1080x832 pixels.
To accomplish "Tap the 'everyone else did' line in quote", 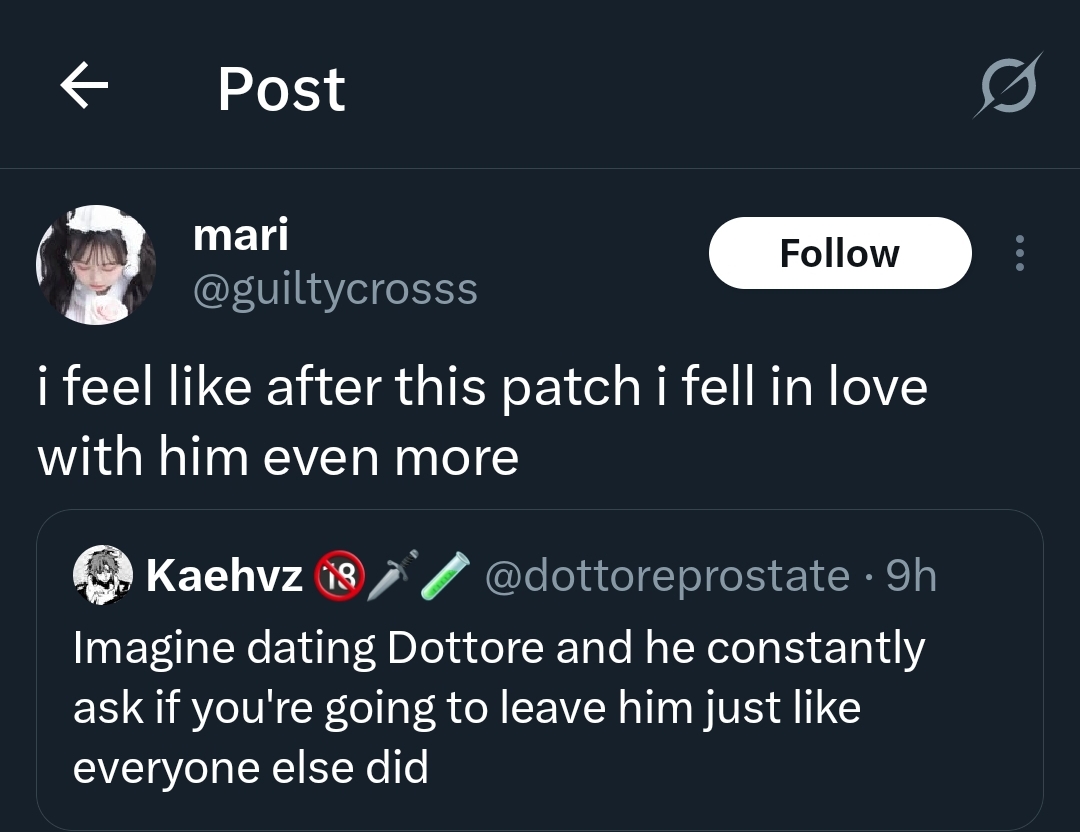I will [250, 767].
